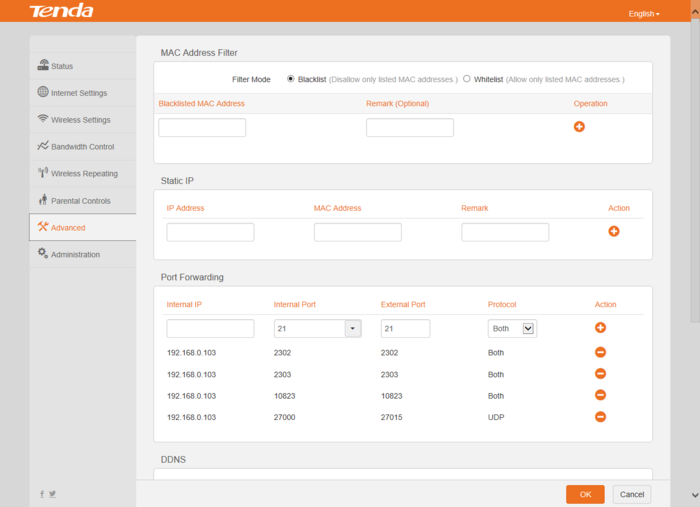Select the Advanced menu item

coord(83,227)
